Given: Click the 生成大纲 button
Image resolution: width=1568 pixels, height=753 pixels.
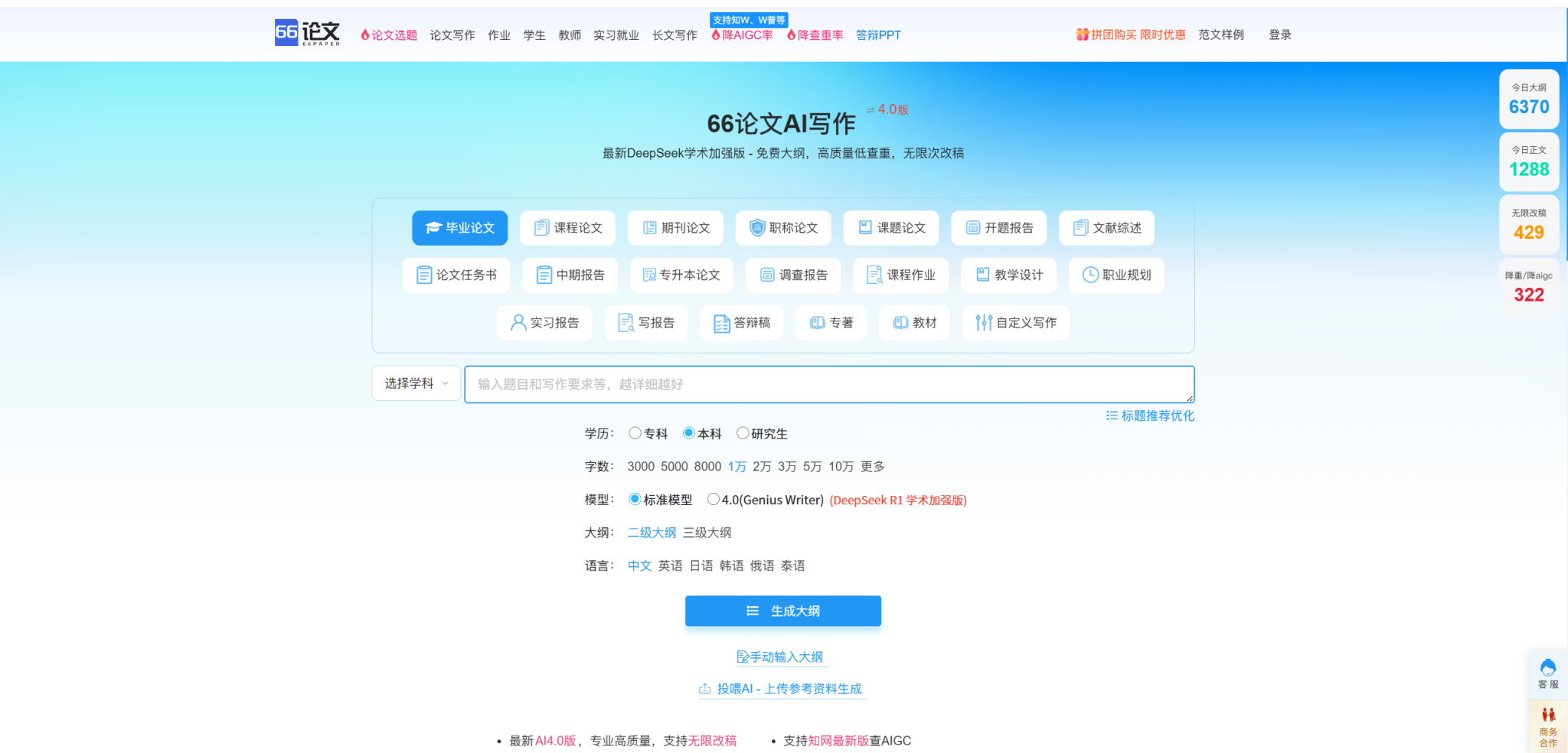Looking at the screenshot, I should [783, 611].
